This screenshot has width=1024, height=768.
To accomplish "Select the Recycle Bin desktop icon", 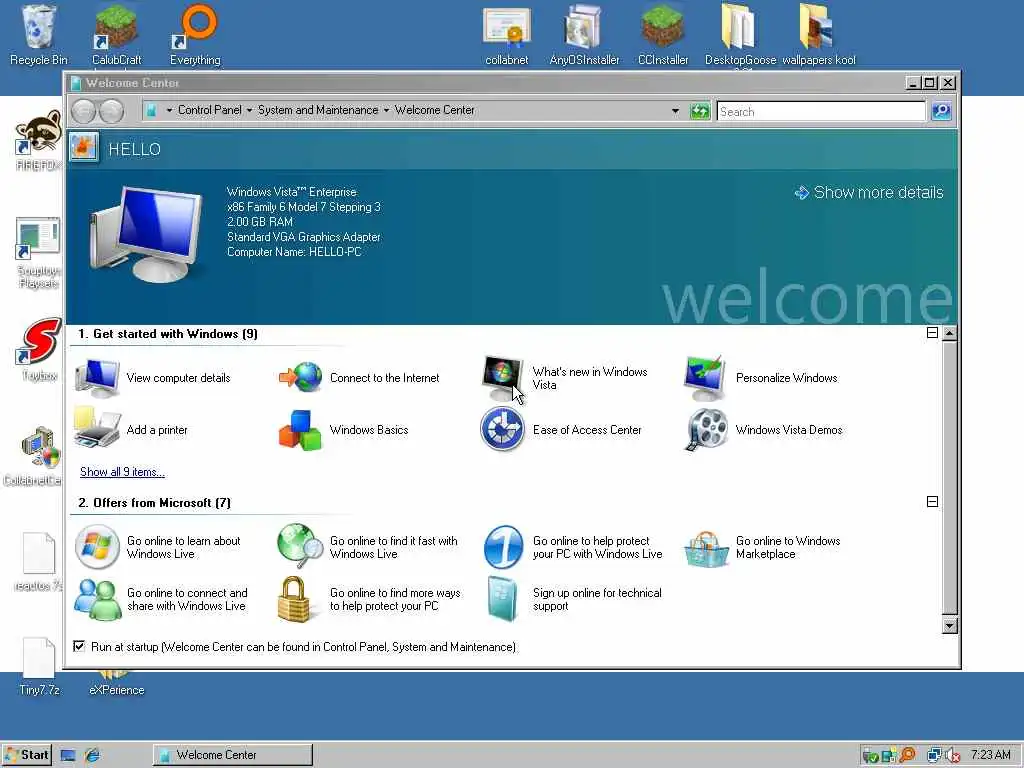I will (39, 35).
